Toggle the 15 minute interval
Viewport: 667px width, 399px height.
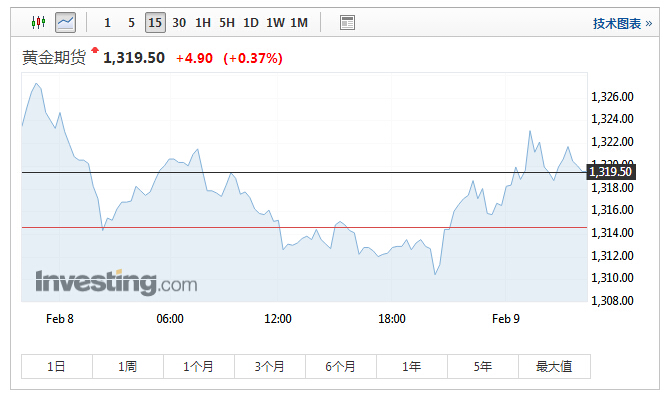tap(155, 23)
